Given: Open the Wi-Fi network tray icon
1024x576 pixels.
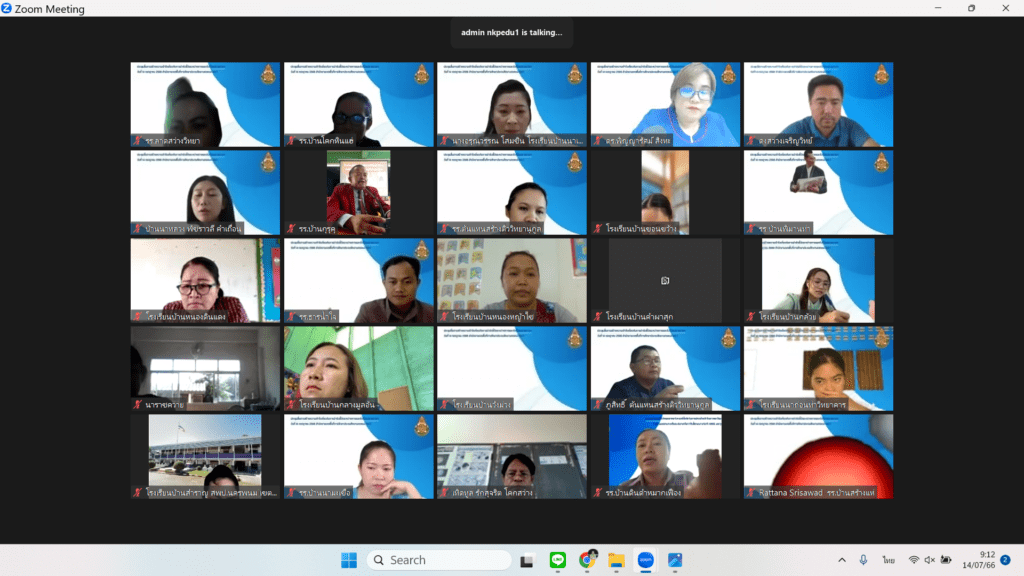Looking at the screenshot, I should coord(914,560).
